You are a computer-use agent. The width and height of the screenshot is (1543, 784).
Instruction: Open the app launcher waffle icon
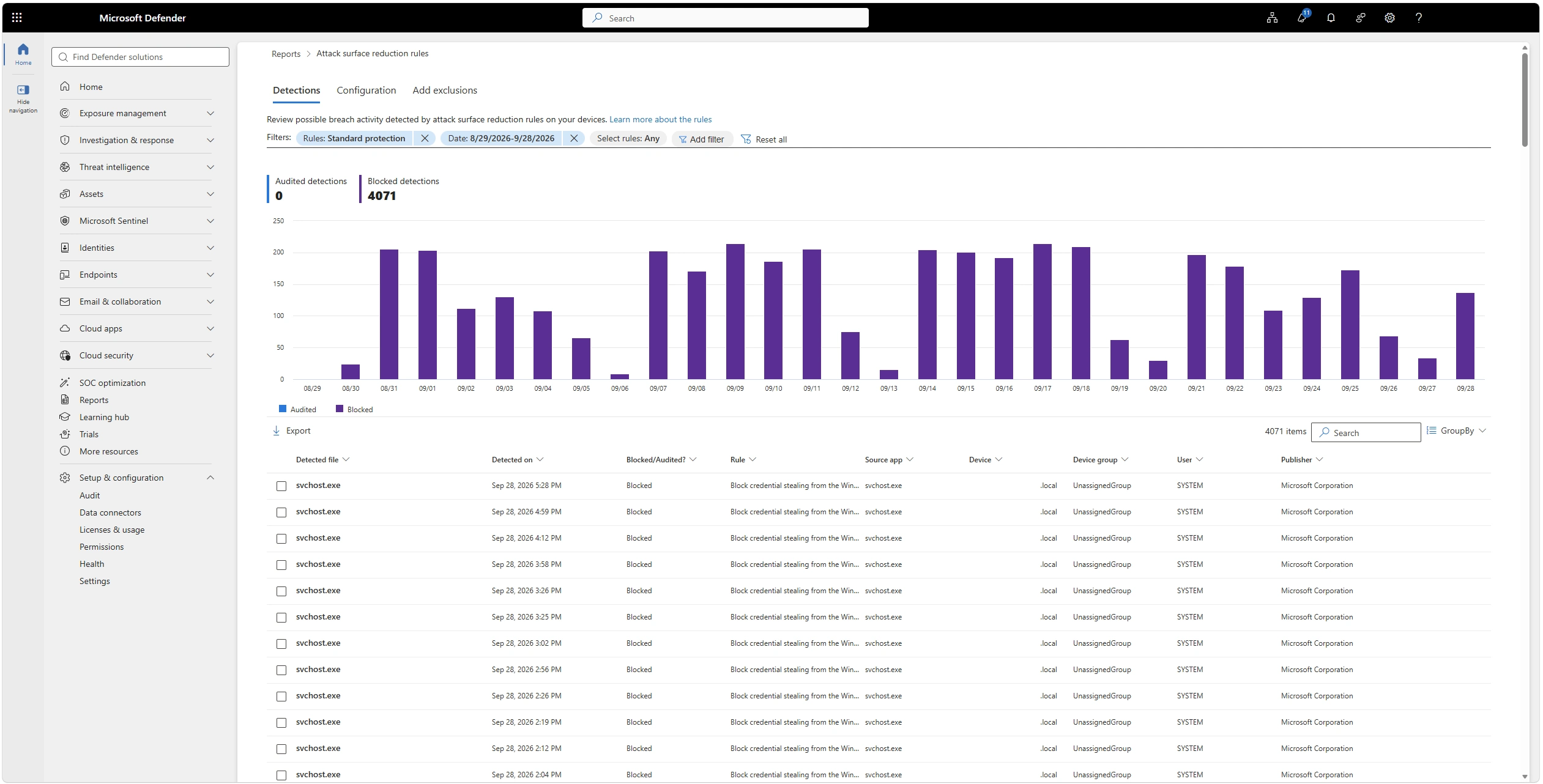pyautogui.click(x=17, y=18)
